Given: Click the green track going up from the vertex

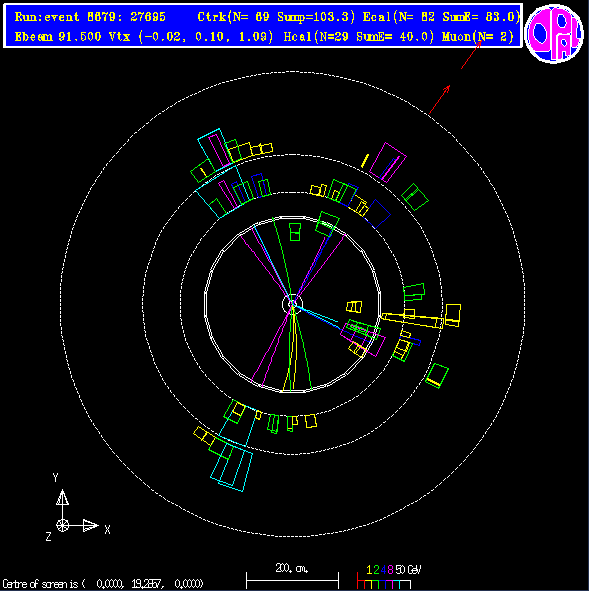Looking at the screenshot, I should pos(282,261).
